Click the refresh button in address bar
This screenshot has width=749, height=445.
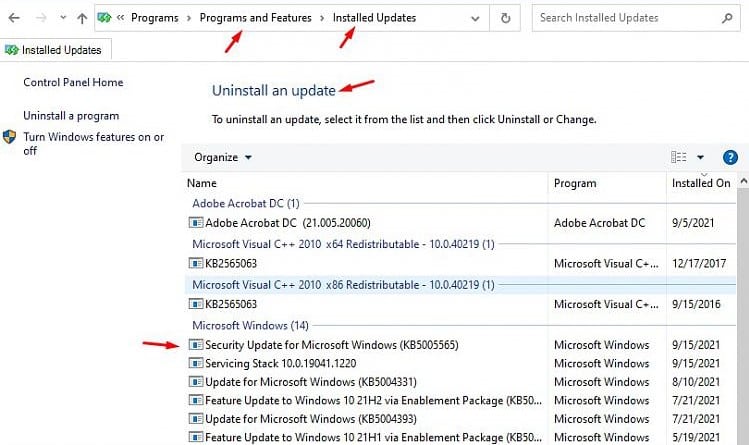506,18
